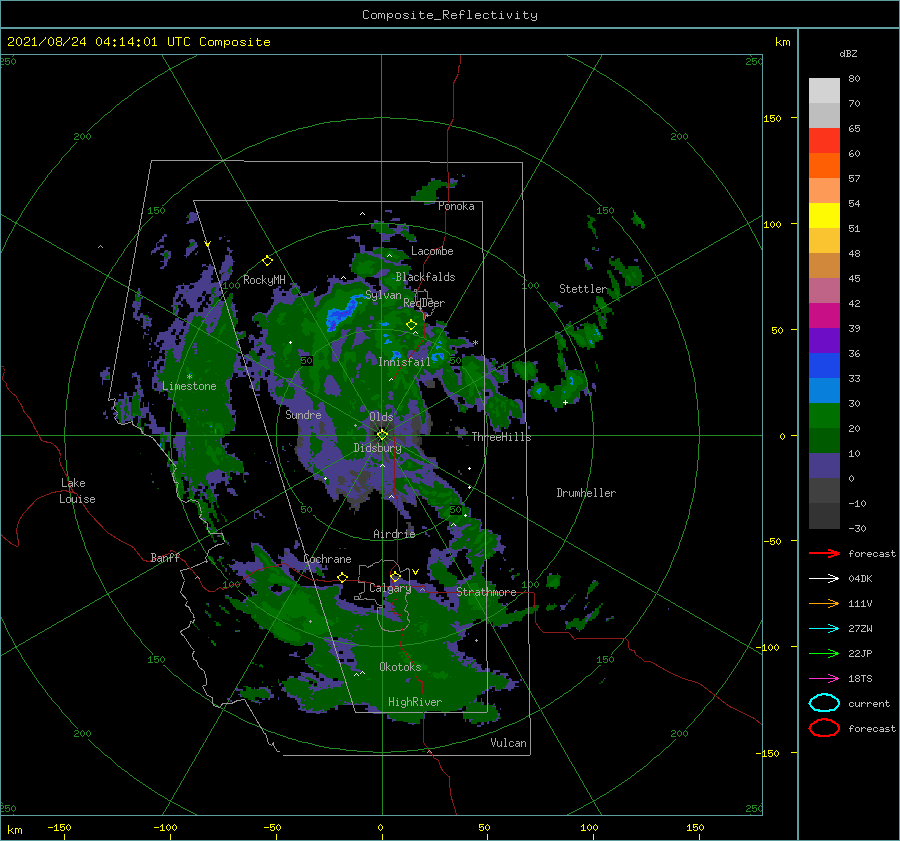Click the RedDeer city label
Image resolution: width=900 pixels, height=841 pixels.
[424, 303]
